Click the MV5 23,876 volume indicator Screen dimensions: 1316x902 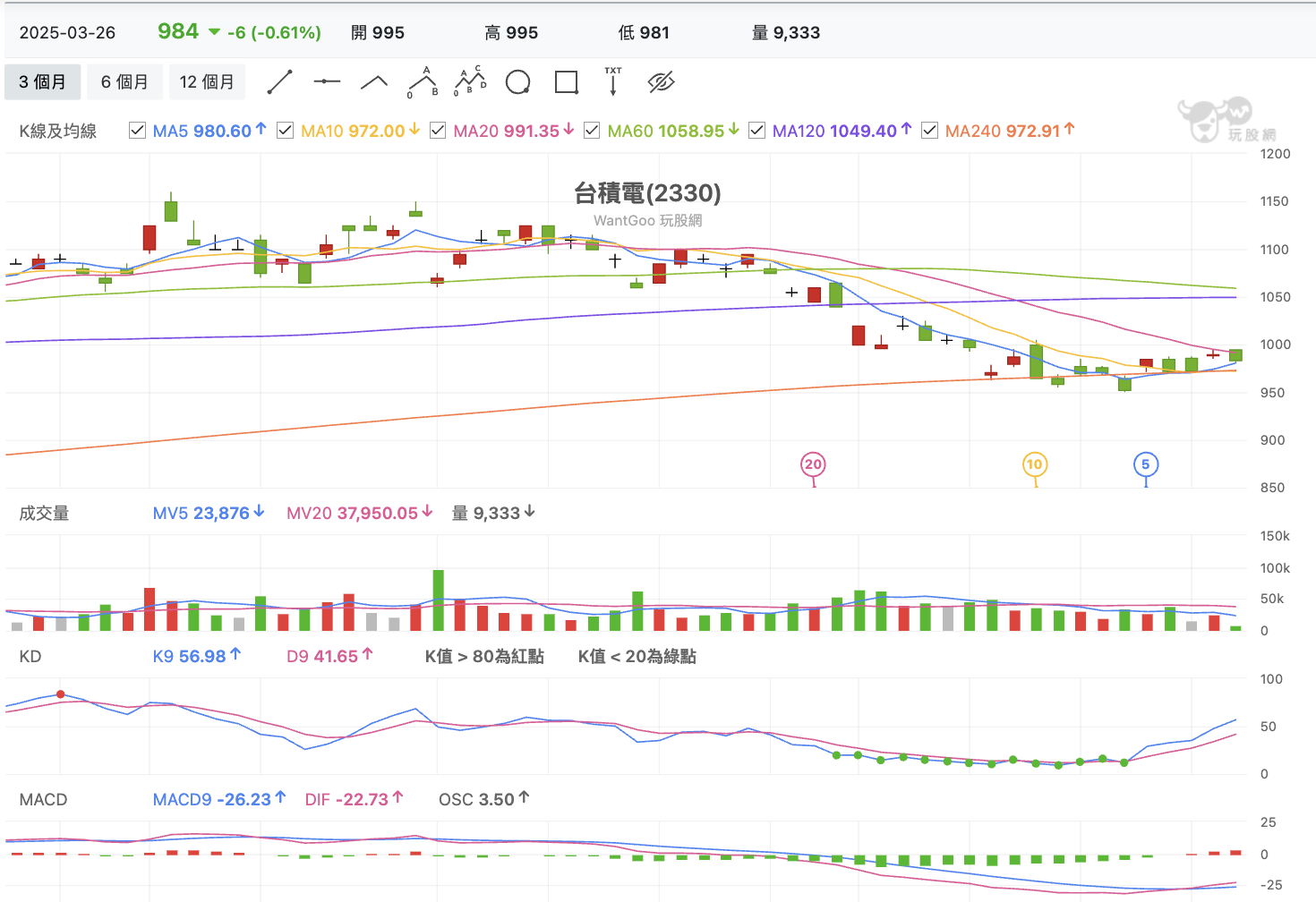[x=201, y=513]
